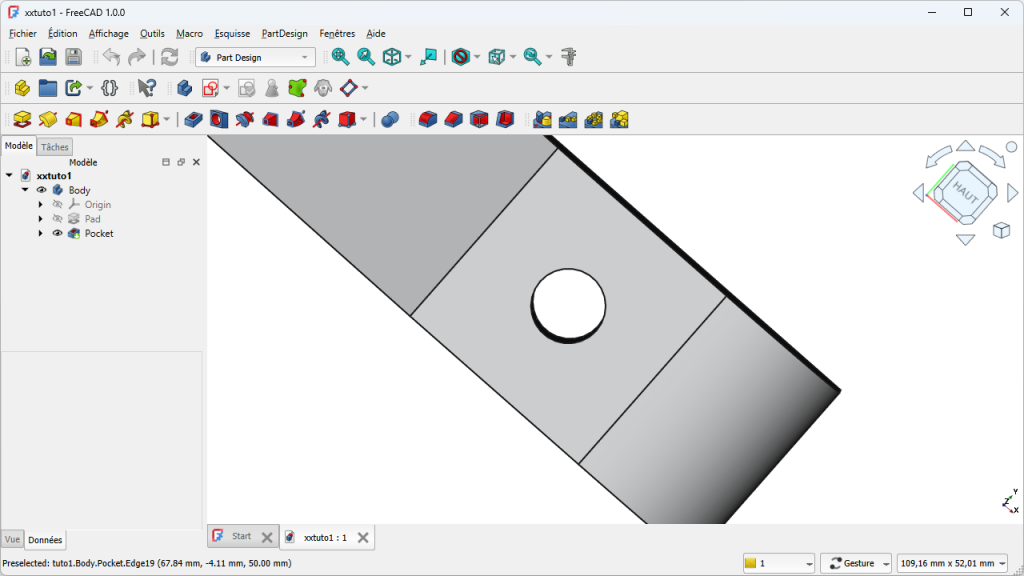Image resolution: width=1024 pixels, height=576 pixels.
Task: Click the measuring caliper tool icon
Action: pyautogui.click(x=568, y=57)
